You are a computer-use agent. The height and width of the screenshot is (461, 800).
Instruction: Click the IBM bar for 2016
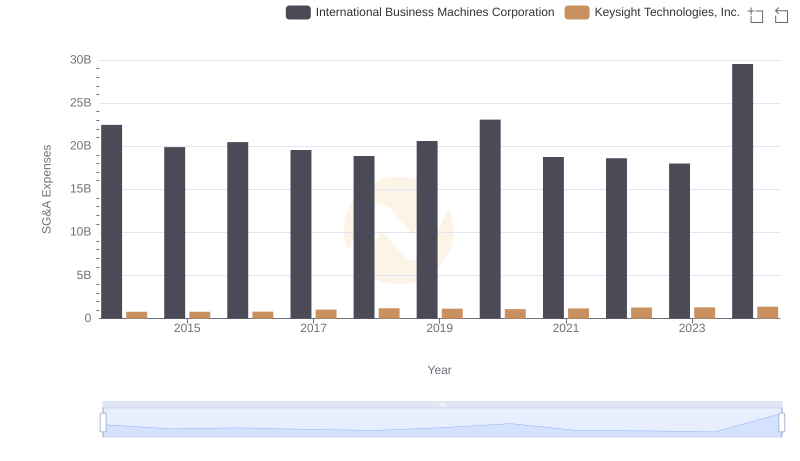pos(238,230)
